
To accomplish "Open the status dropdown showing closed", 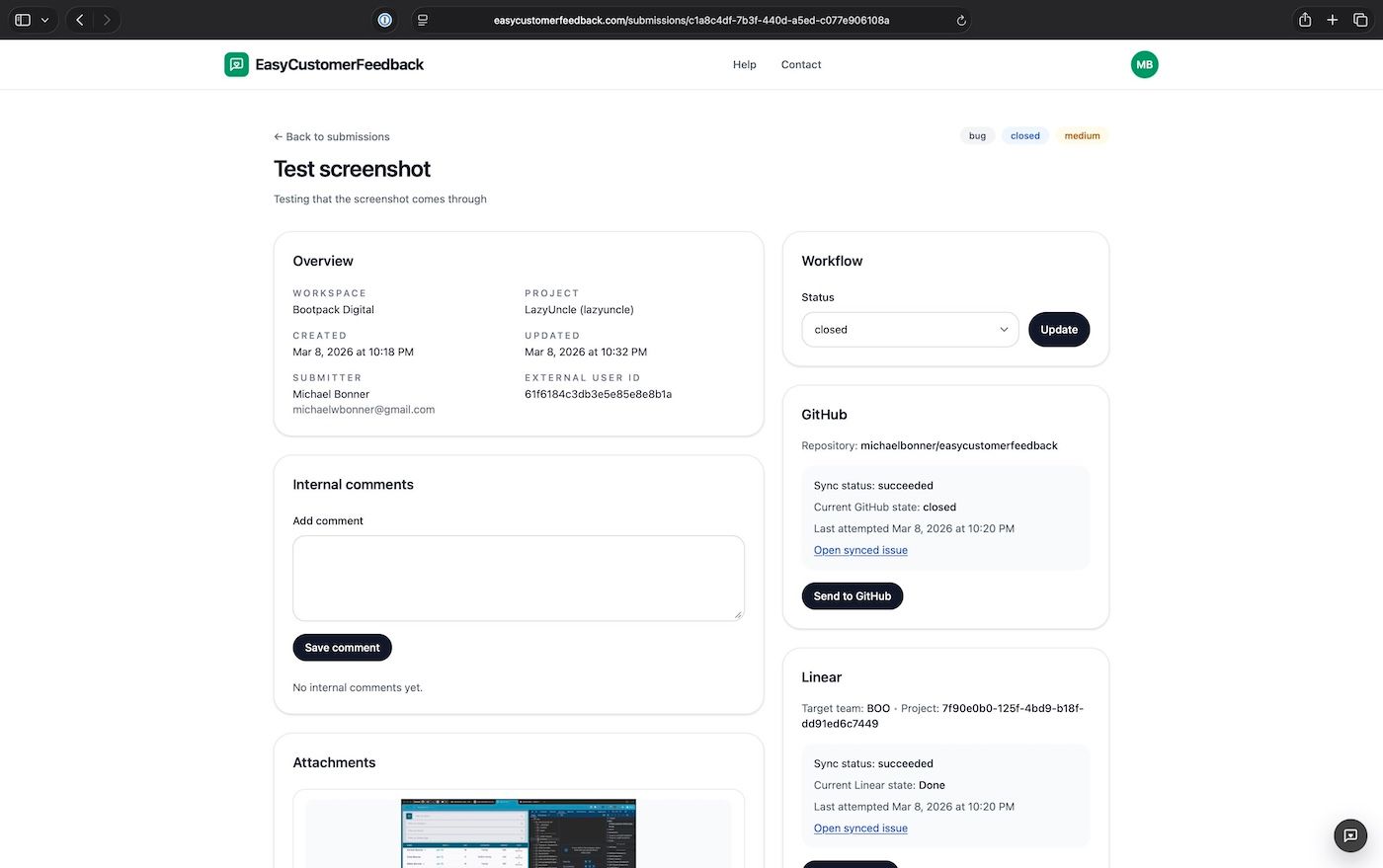I will pyautogui.click(x=909, y=329).
